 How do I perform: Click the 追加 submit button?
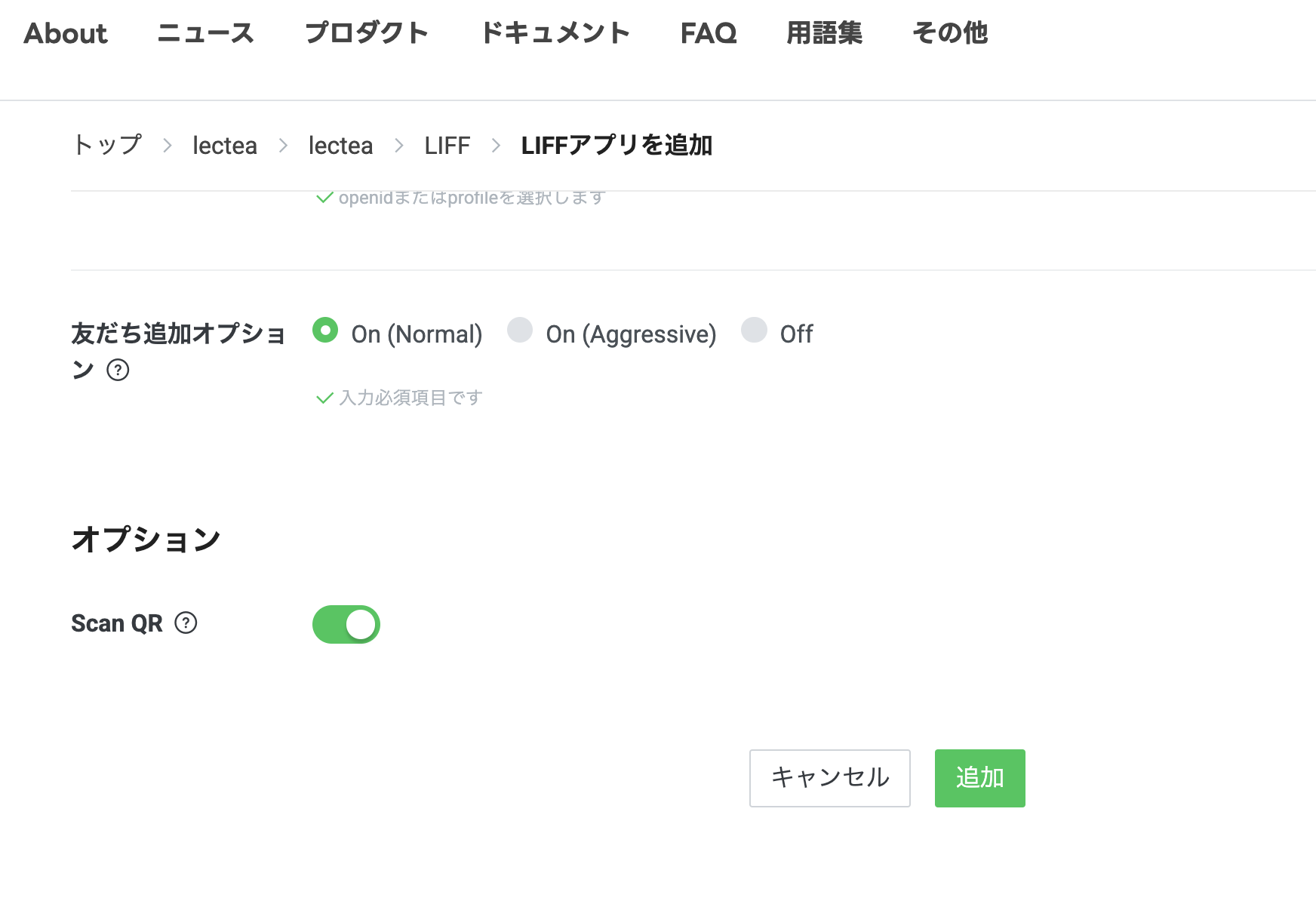click(x=979, y=777)
